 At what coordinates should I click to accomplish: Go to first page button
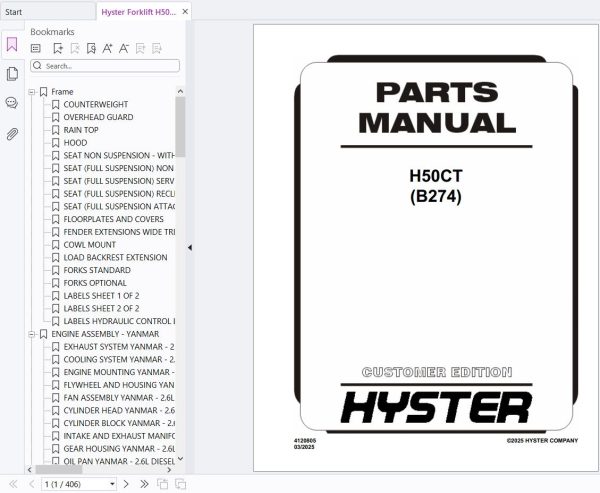(13, 484)
